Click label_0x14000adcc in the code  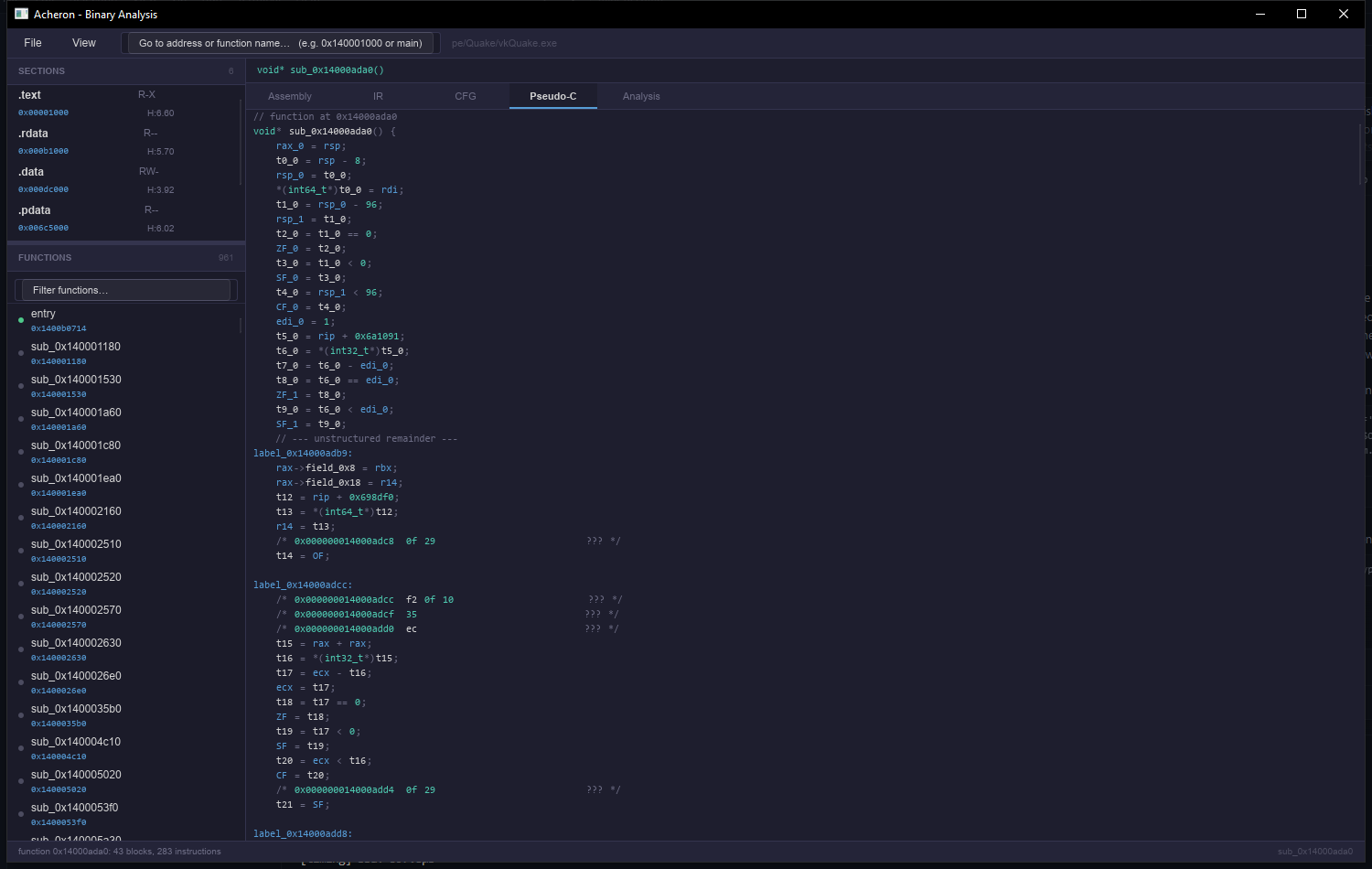tap(303, 585)
